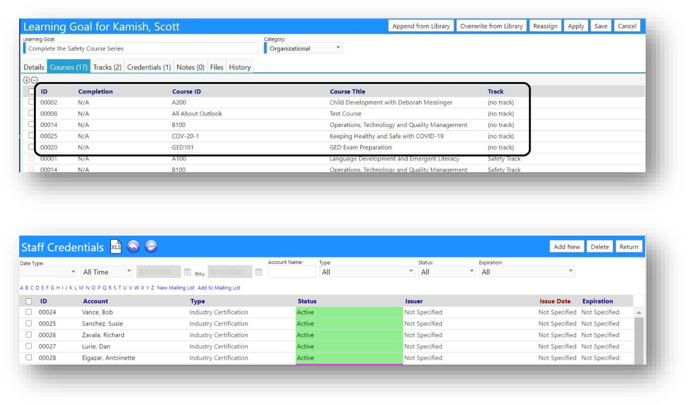Click Overwrite from Library button
The height and width of the screenshot is (405, 687).
[491, 26]
